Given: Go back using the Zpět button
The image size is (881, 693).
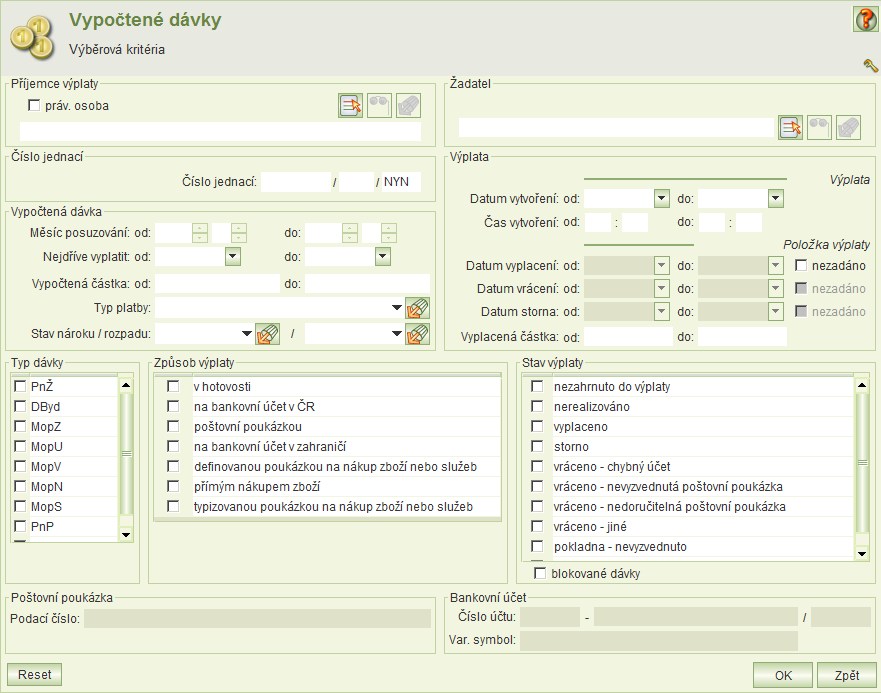Looking at the screenshot, I should coord(846,675).
